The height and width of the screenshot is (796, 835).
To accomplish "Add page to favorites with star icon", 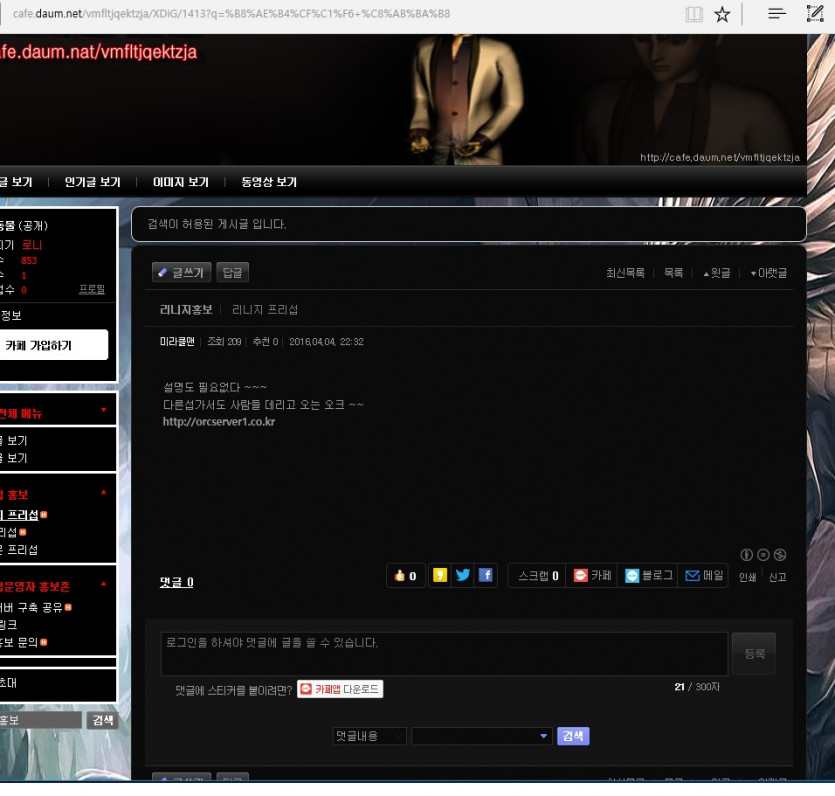I will pos(722,14).
